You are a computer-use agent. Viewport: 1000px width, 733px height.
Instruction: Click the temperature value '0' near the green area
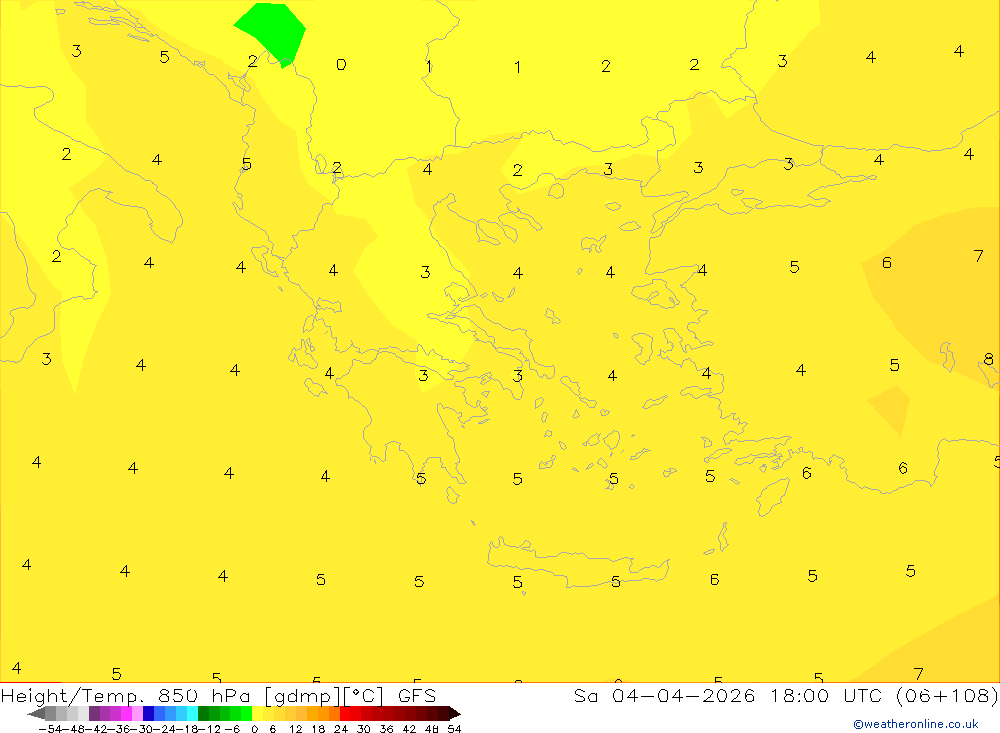341,64
